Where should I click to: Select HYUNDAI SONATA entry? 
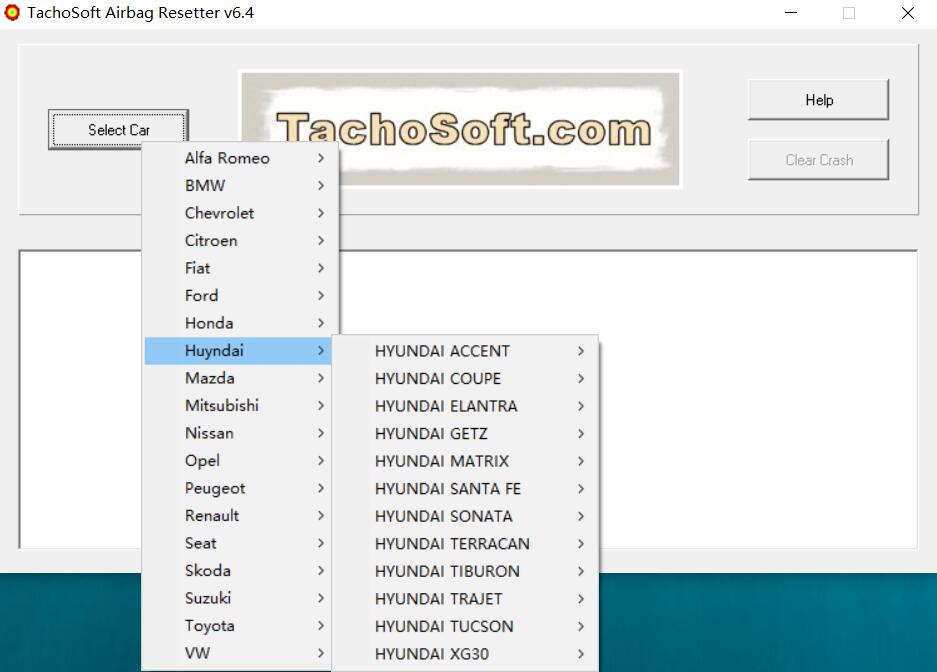[465, 516]
